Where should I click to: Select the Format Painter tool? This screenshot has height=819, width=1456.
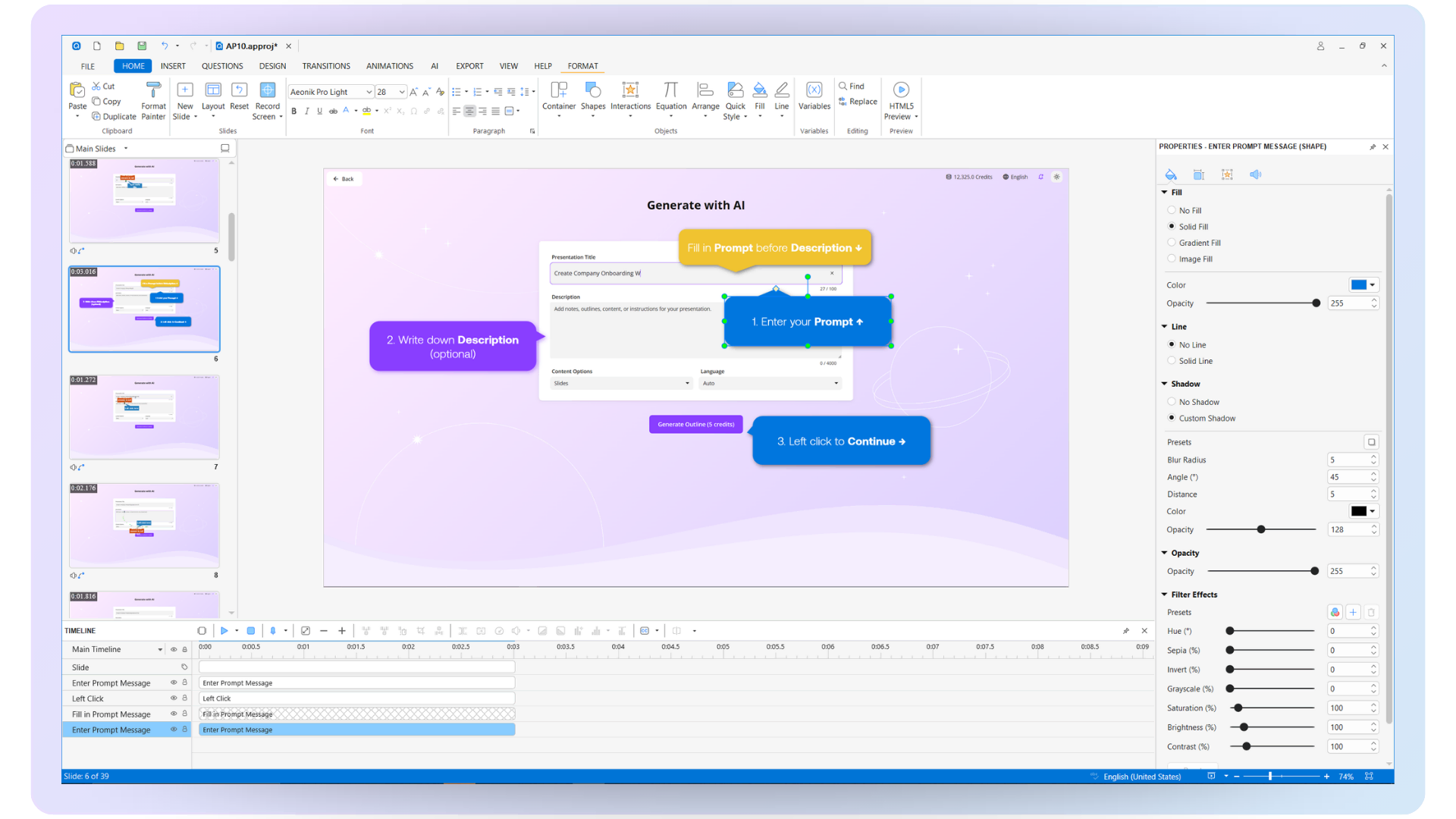(x=153, y=90)
